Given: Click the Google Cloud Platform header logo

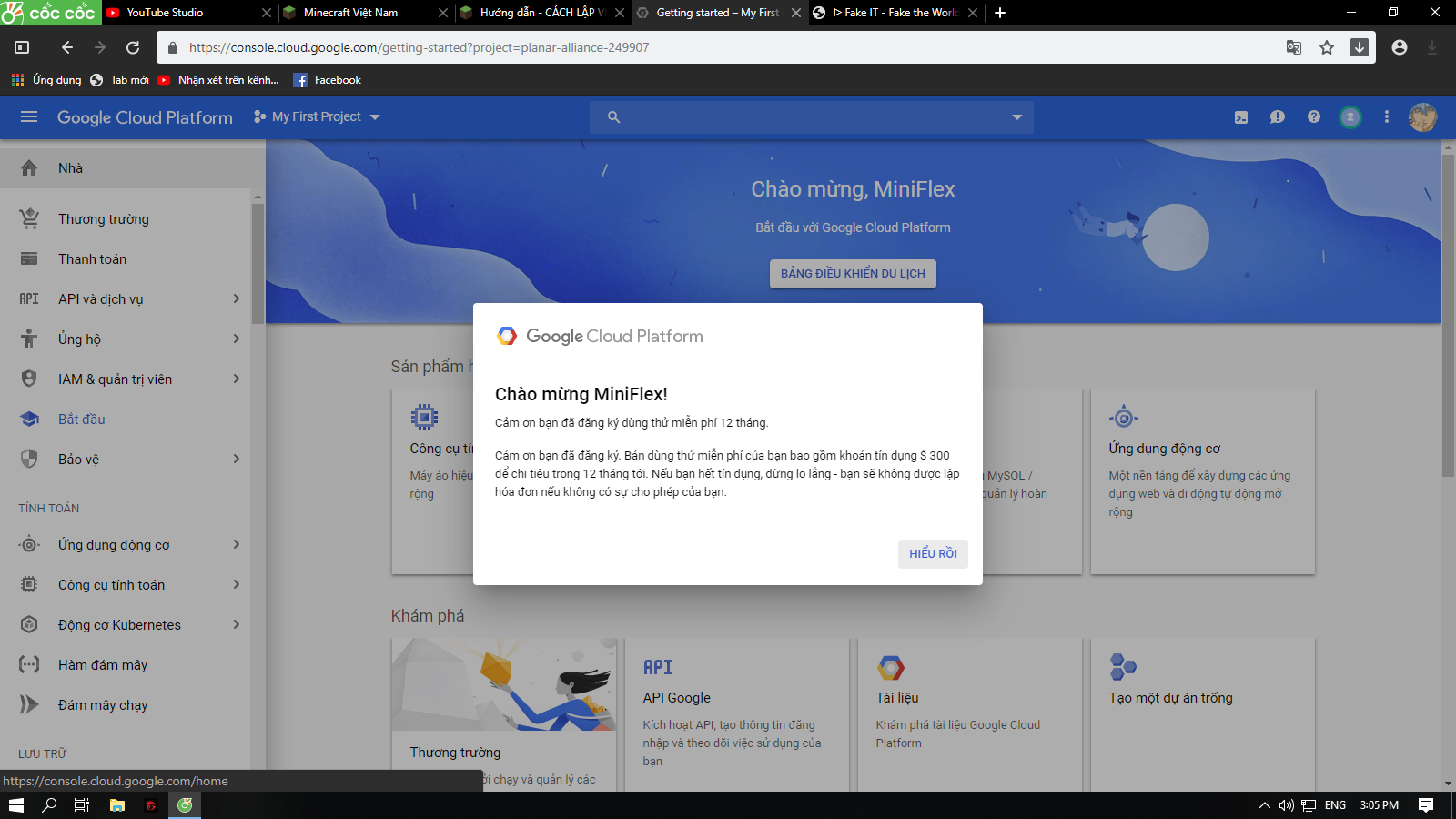Looking at the screenshot, I should [145, 117].
